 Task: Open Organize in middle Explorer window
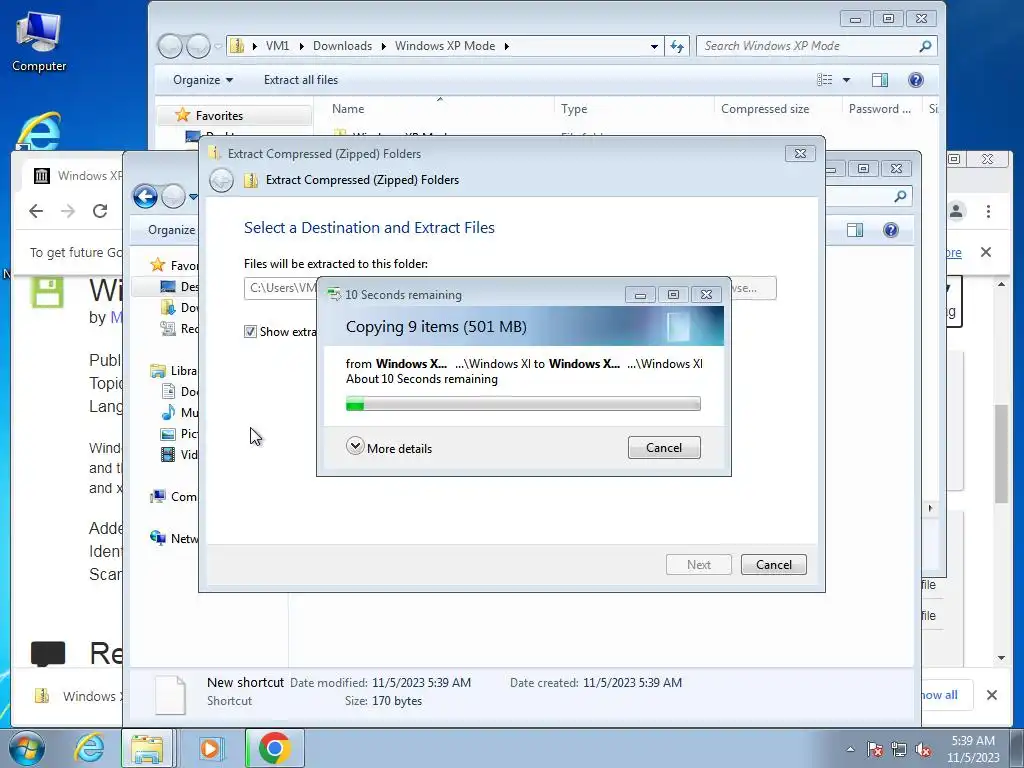[x=171, y=230]
